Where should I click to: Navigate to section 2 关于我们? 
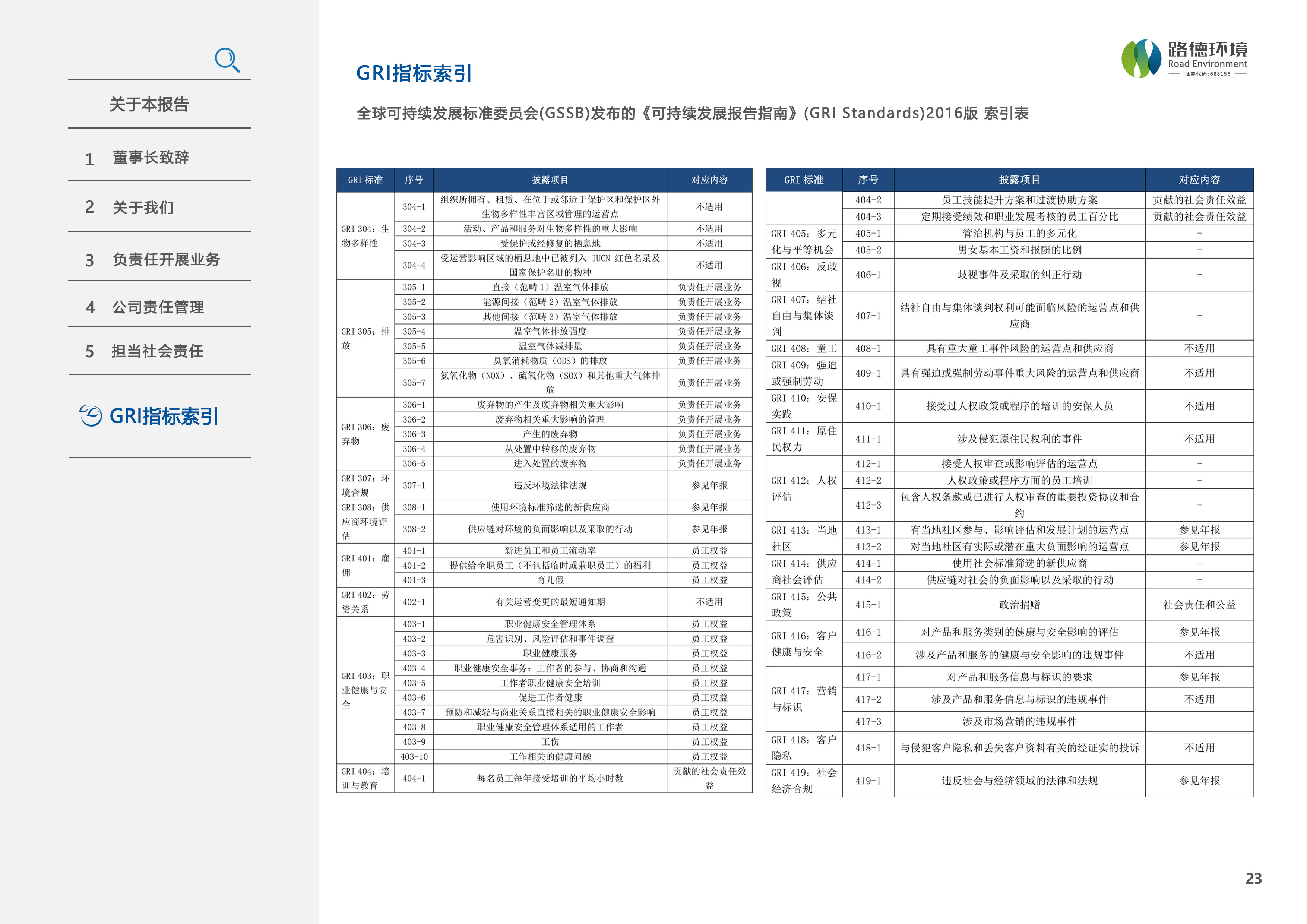pos(143,208)
